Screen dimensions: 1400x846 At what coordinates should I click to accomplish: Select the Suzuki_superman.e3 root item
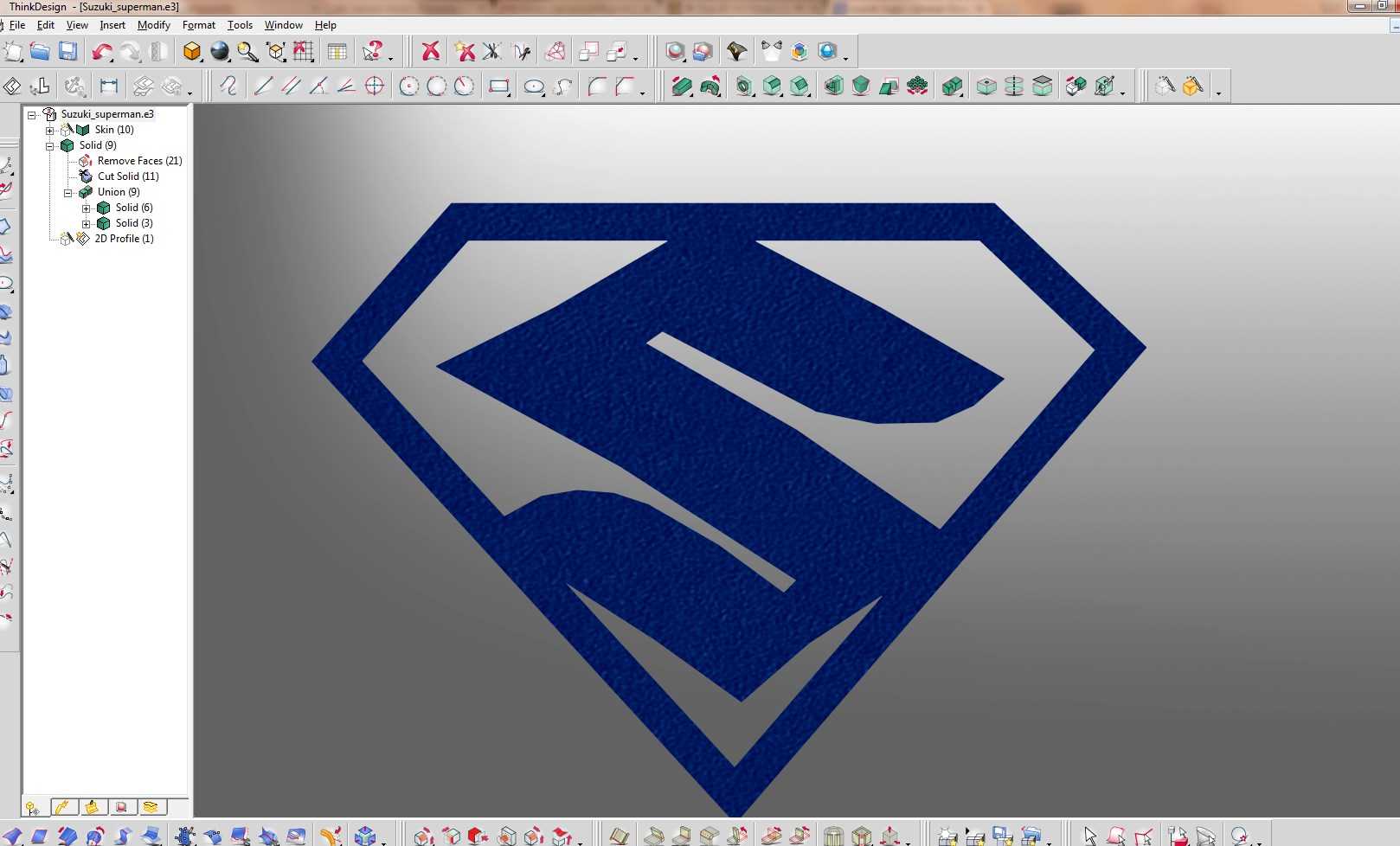point(107,114)
